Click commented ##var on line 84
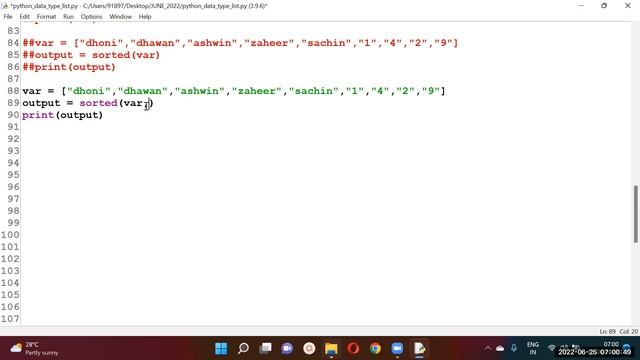 [x=38, y=43]
